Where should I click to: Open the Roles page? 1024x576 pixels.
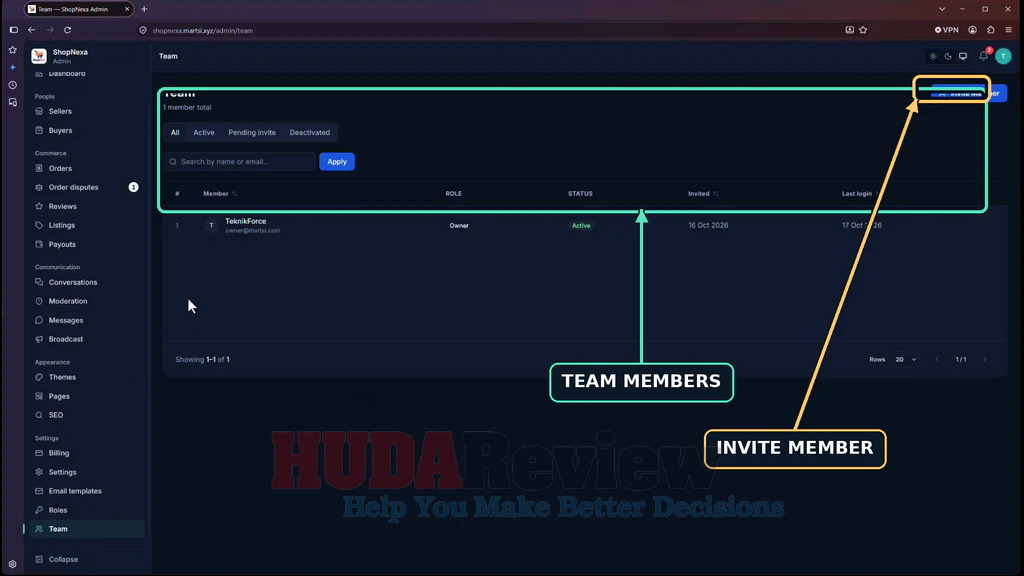pos(57,510)
